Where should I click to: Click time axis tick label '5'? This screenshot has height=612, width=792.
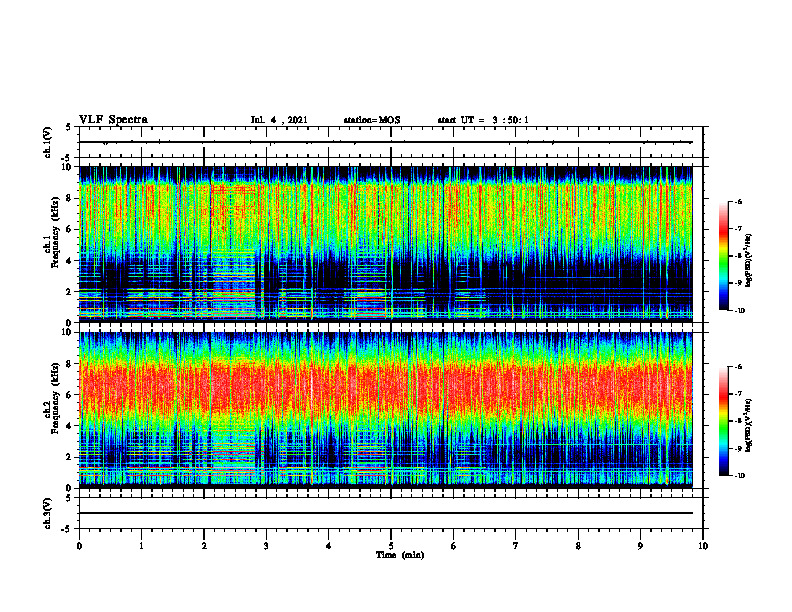click(391, 546)
